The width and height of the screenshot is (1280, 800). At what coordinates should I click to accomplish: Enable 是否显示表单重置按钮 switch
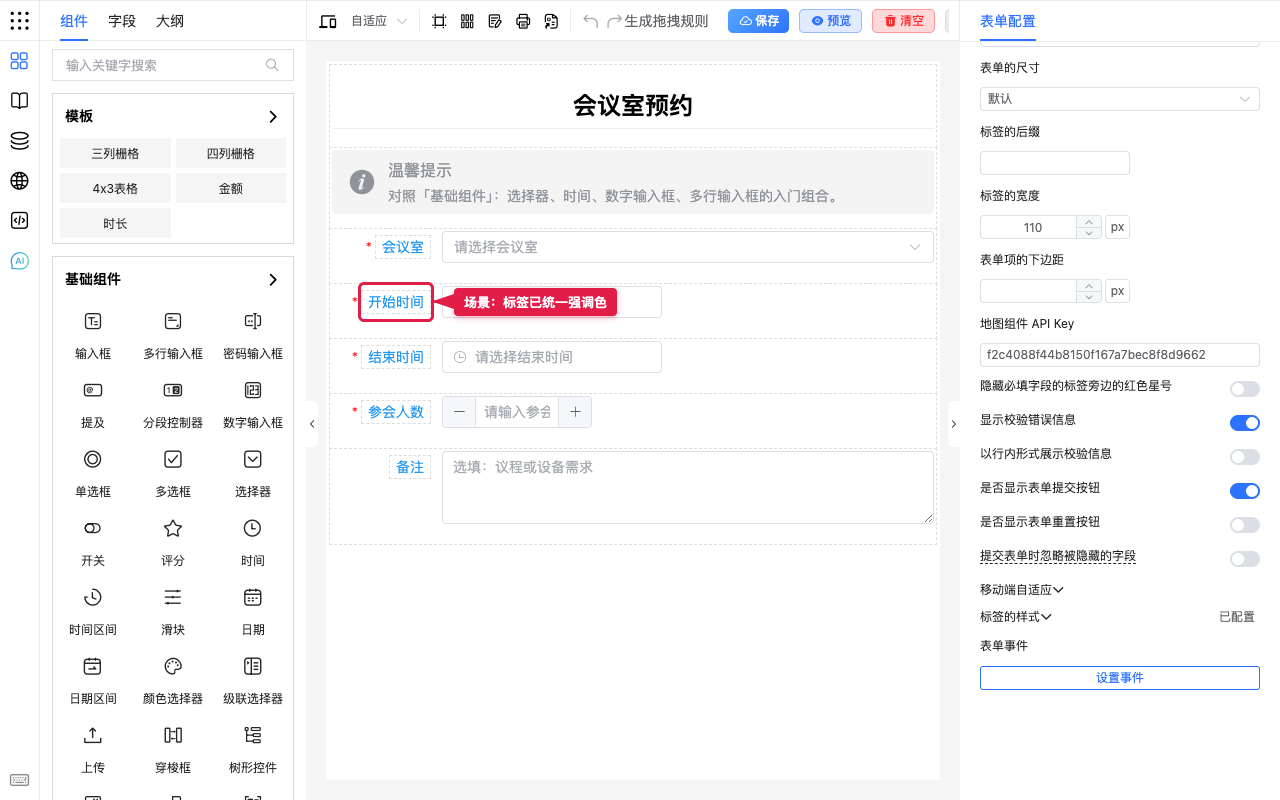pos(1245,525)
